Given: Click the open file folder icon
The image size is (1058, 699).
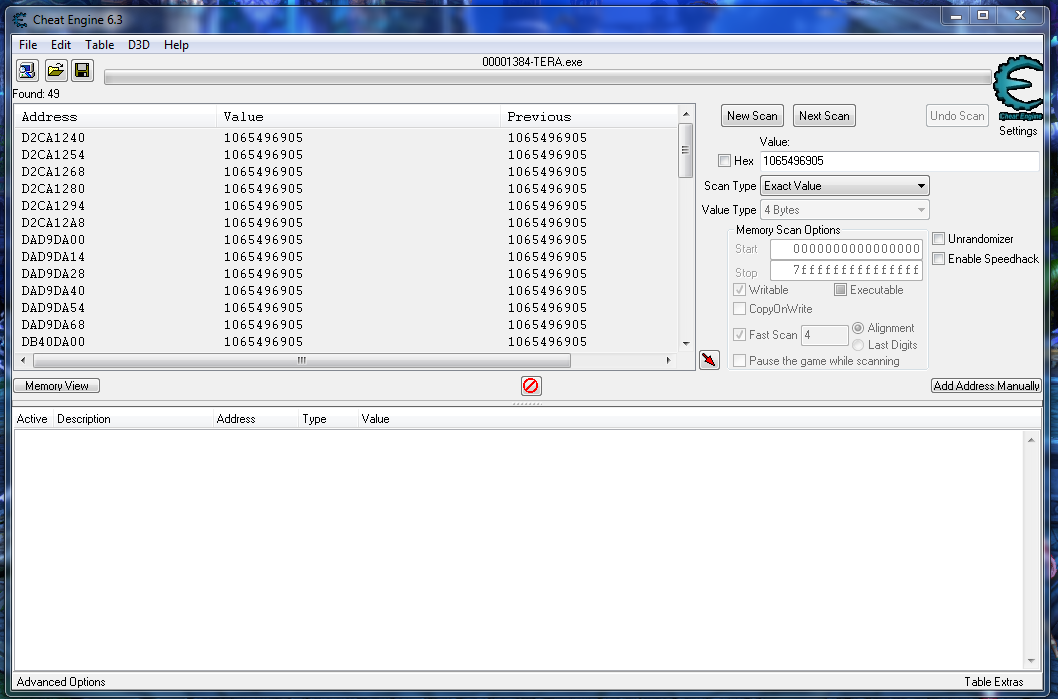Looking at the screenshot, I should pos(55,70).
